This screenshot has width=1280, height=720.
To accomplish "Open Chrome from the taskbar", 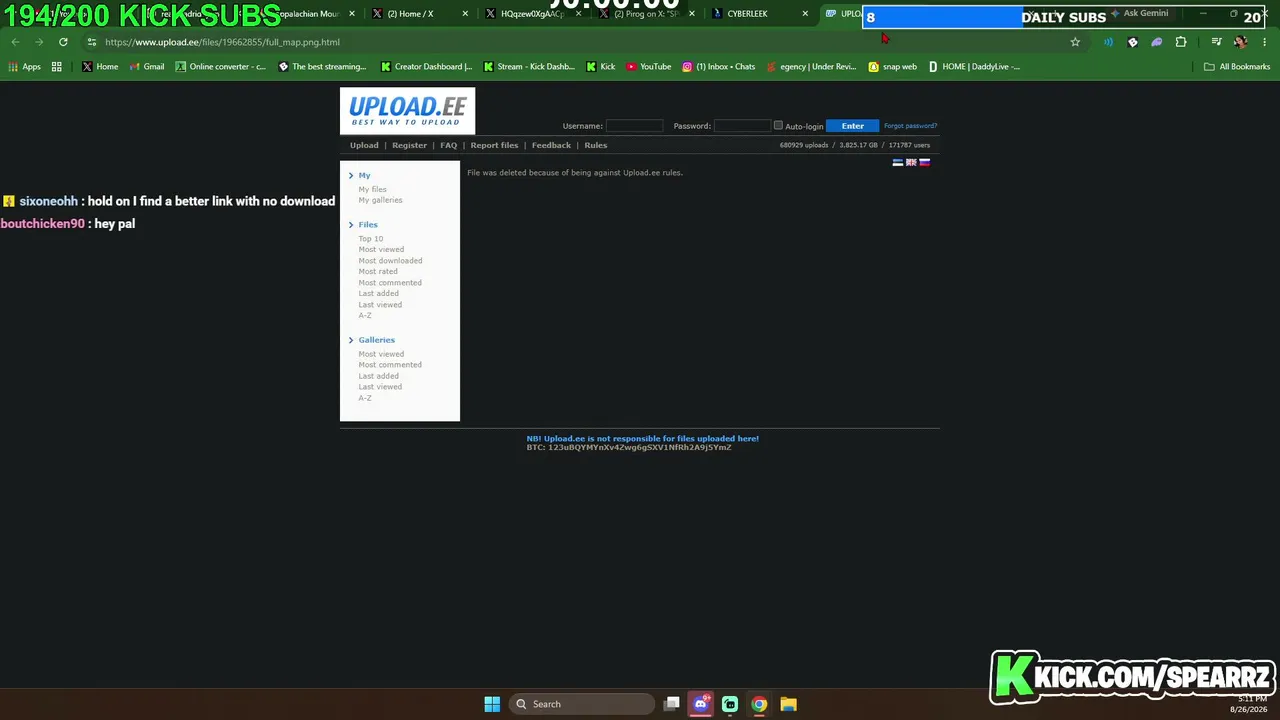I will tap(759, 704).
